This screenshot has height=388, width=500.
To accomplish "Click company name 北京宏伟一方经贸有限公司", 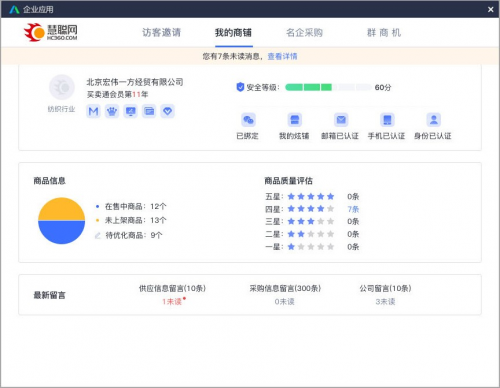I will coord(135,82).
